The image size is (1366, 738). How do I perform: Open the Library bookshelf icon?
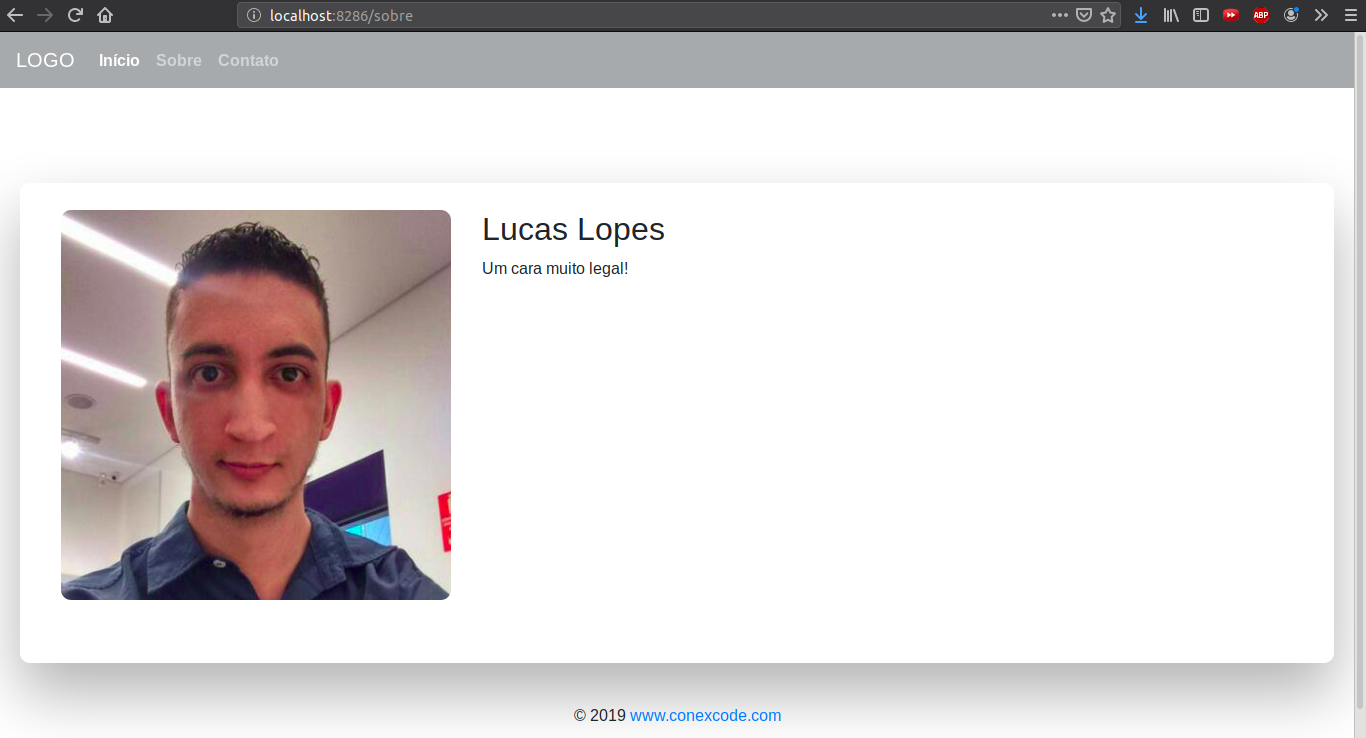[1171, 15]
